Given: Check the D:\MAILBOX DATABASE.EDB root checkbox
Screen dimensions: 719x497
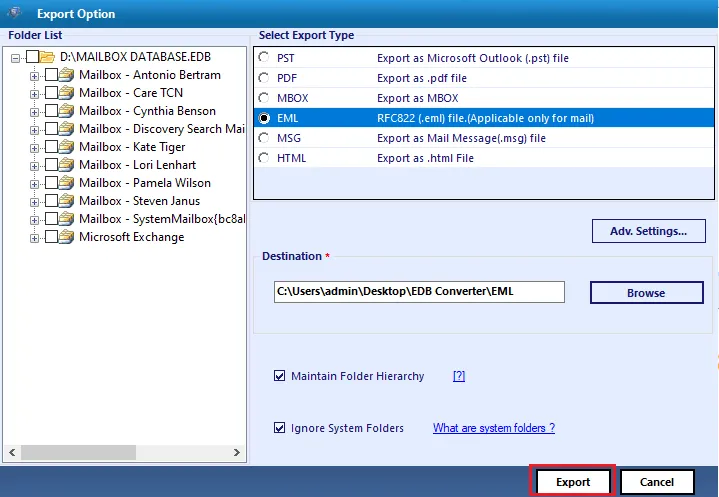Looking at the screenshot, I should pyautogui.click(x=32, y=57).
